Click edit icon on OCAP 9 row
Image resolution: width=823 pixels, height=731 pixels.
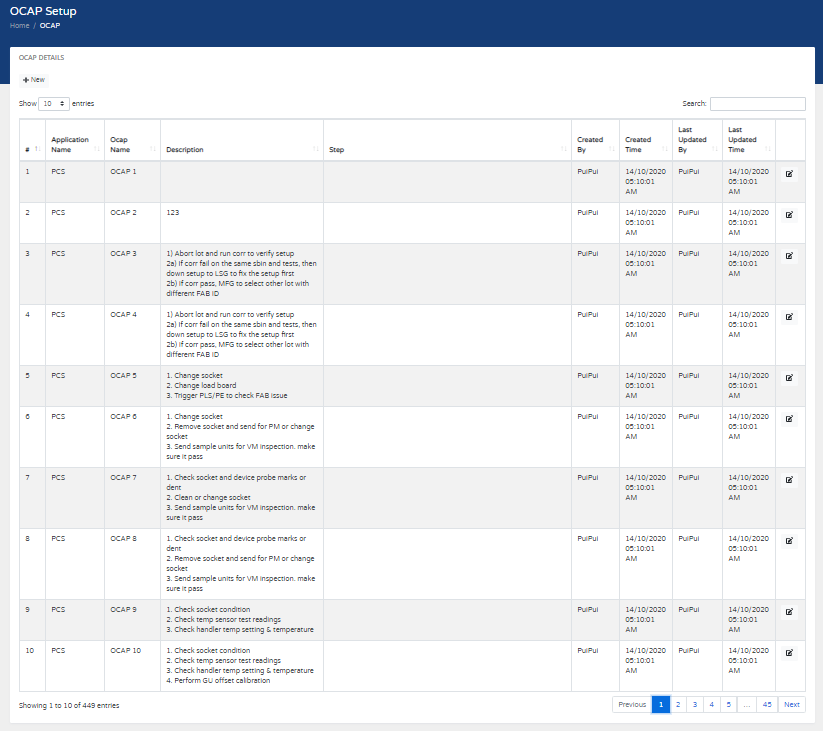pyautogui.click(x=789, y=611)
